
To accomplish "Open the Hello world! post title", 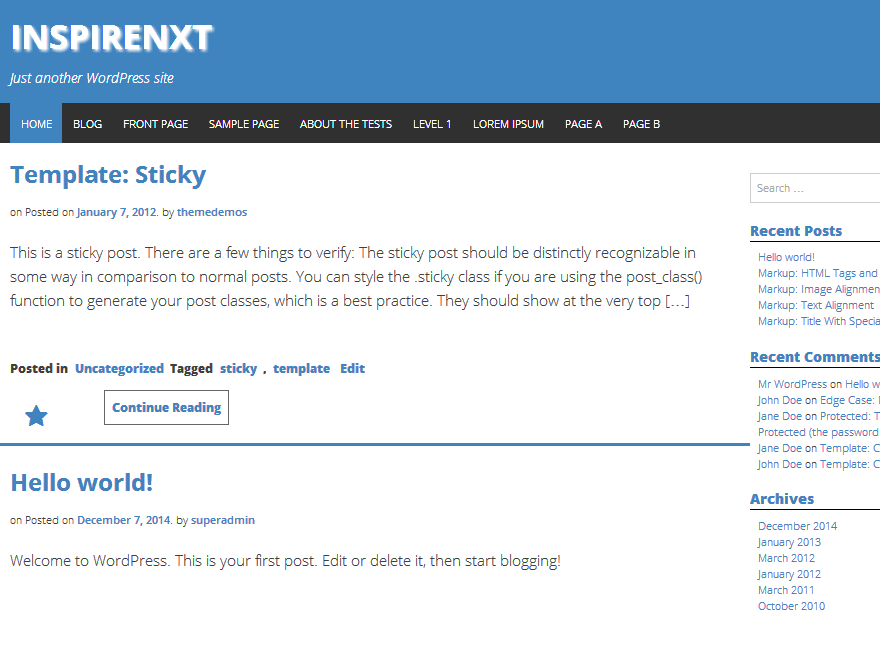I will pyautogui.click(x=81, y=482).
